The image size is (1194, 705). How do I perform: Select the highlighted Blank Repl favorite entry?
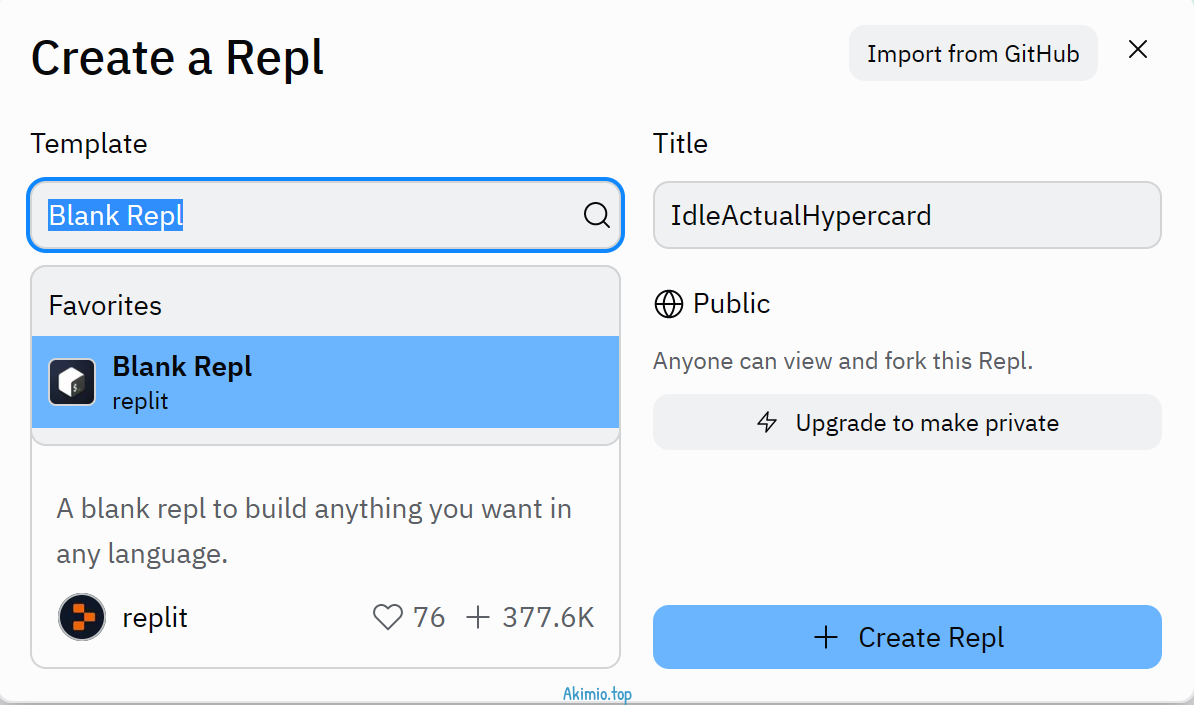coord(325,381)
